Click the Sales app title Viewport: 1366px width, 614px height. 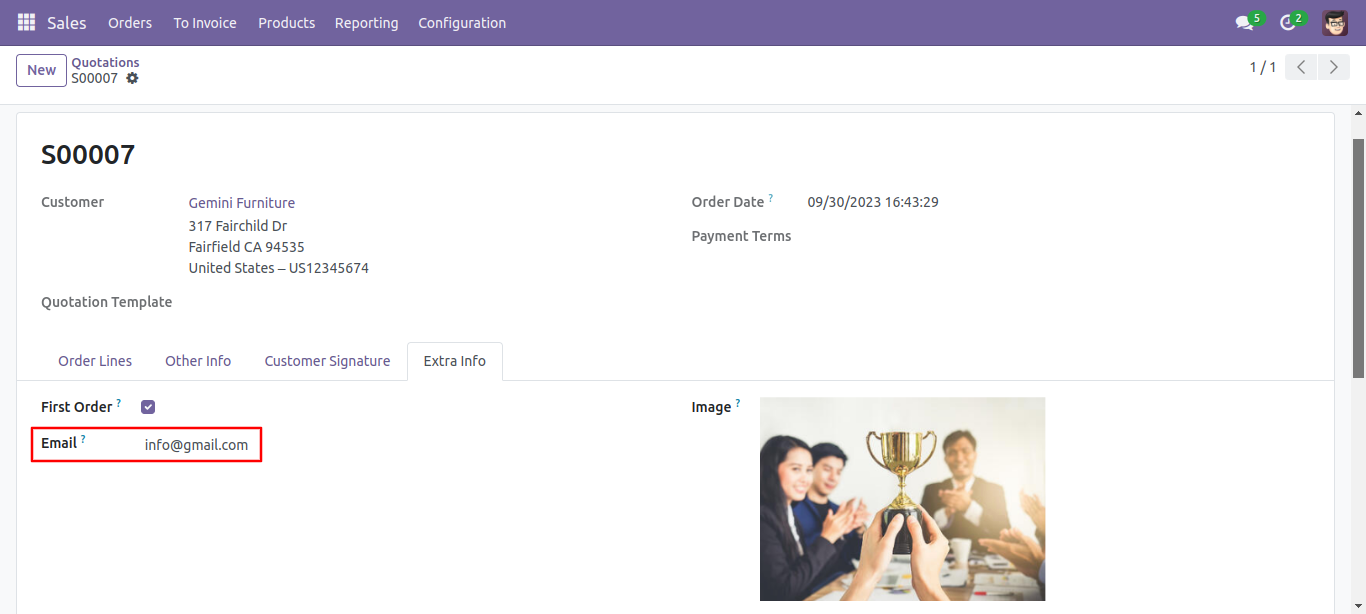(x=67, y=23)
